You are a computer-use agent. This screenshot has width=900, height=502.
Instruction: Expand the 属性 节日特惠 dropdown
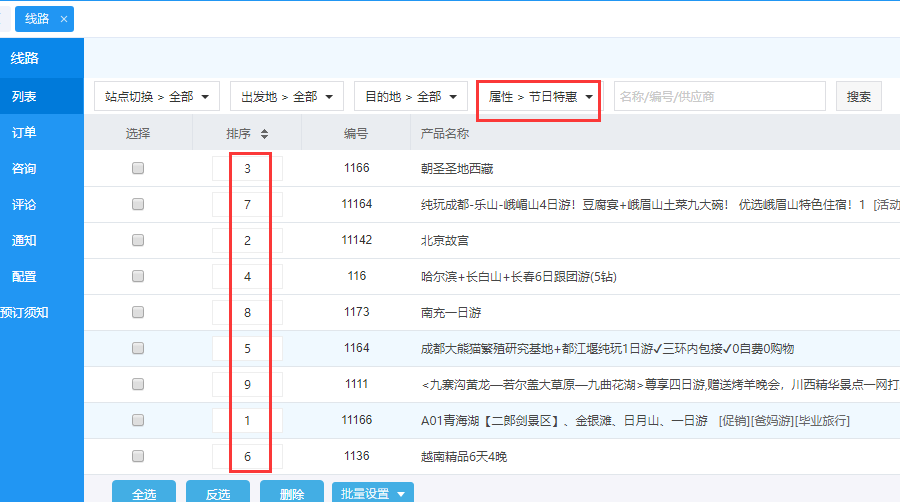point(539,97)
